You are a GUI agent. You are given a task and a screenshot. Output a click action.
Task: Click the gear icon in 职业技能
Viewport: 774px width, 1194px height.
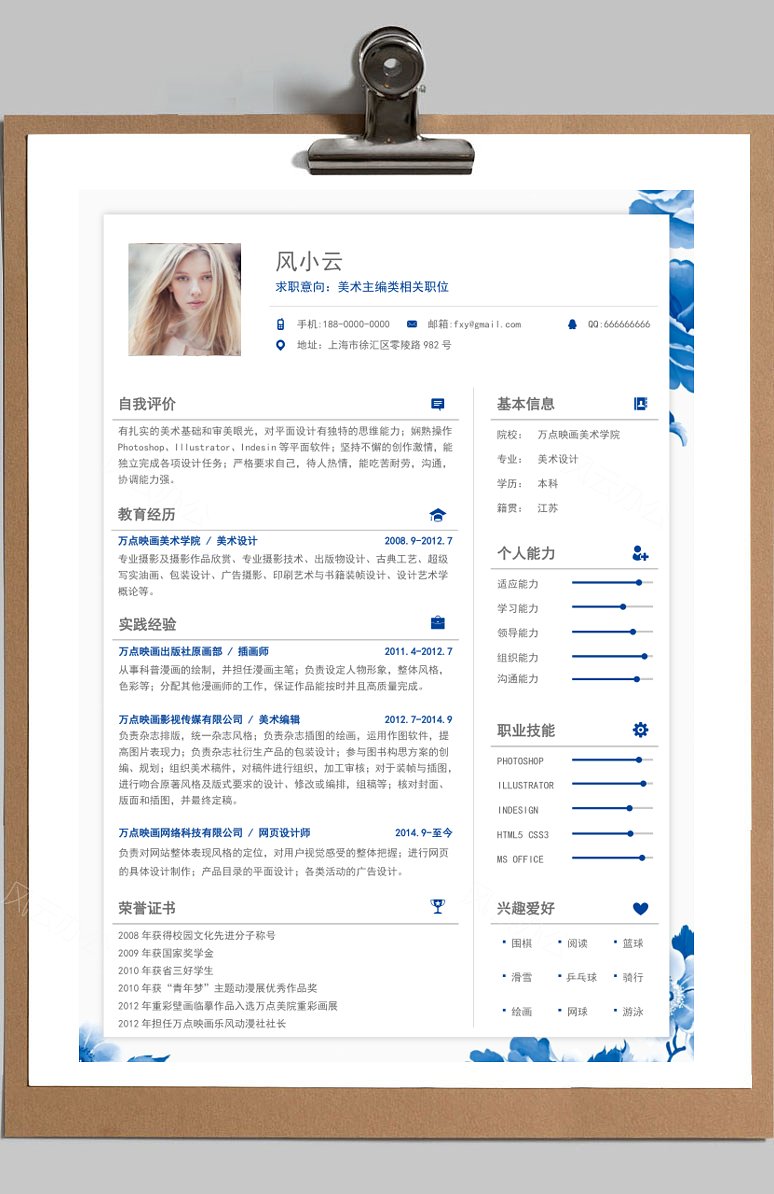641,729
